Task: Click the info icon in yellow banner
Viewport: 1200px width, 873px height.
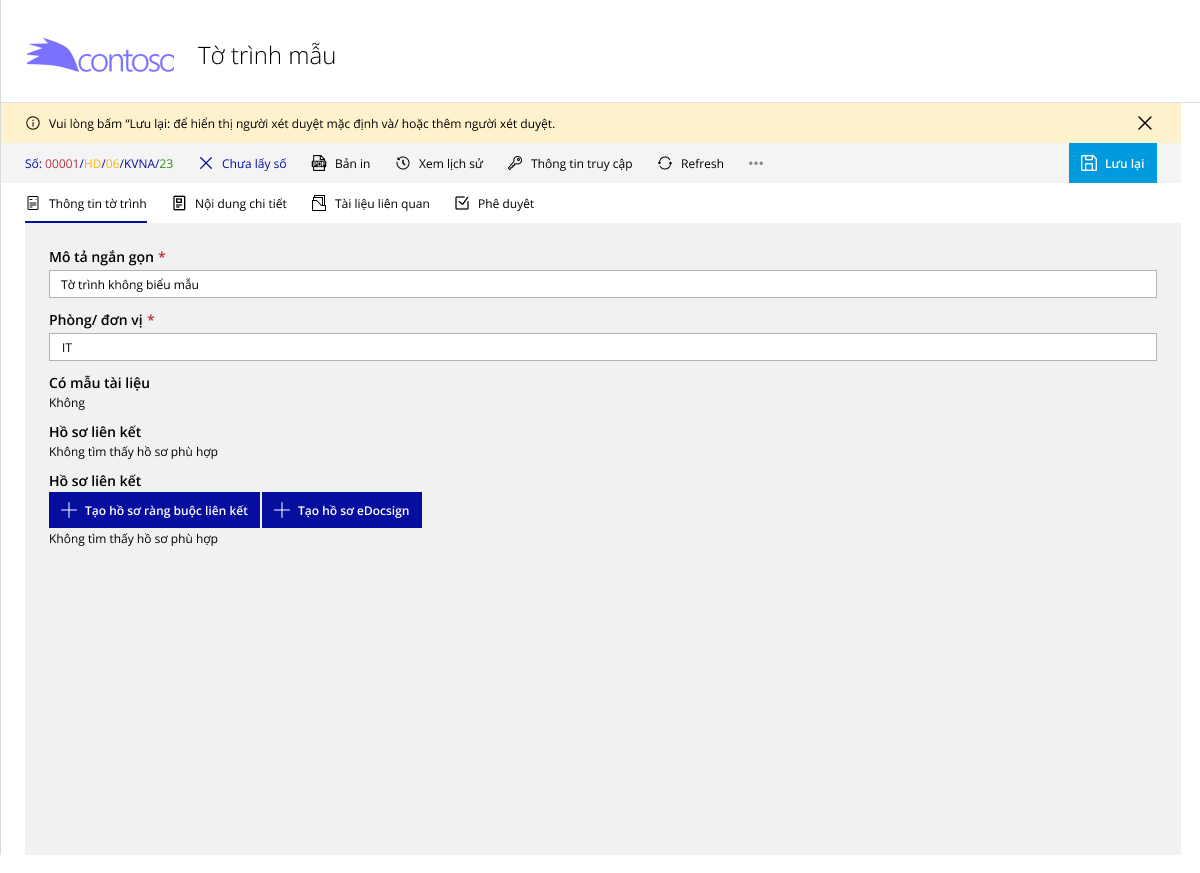Action: (x=33, y=124)
